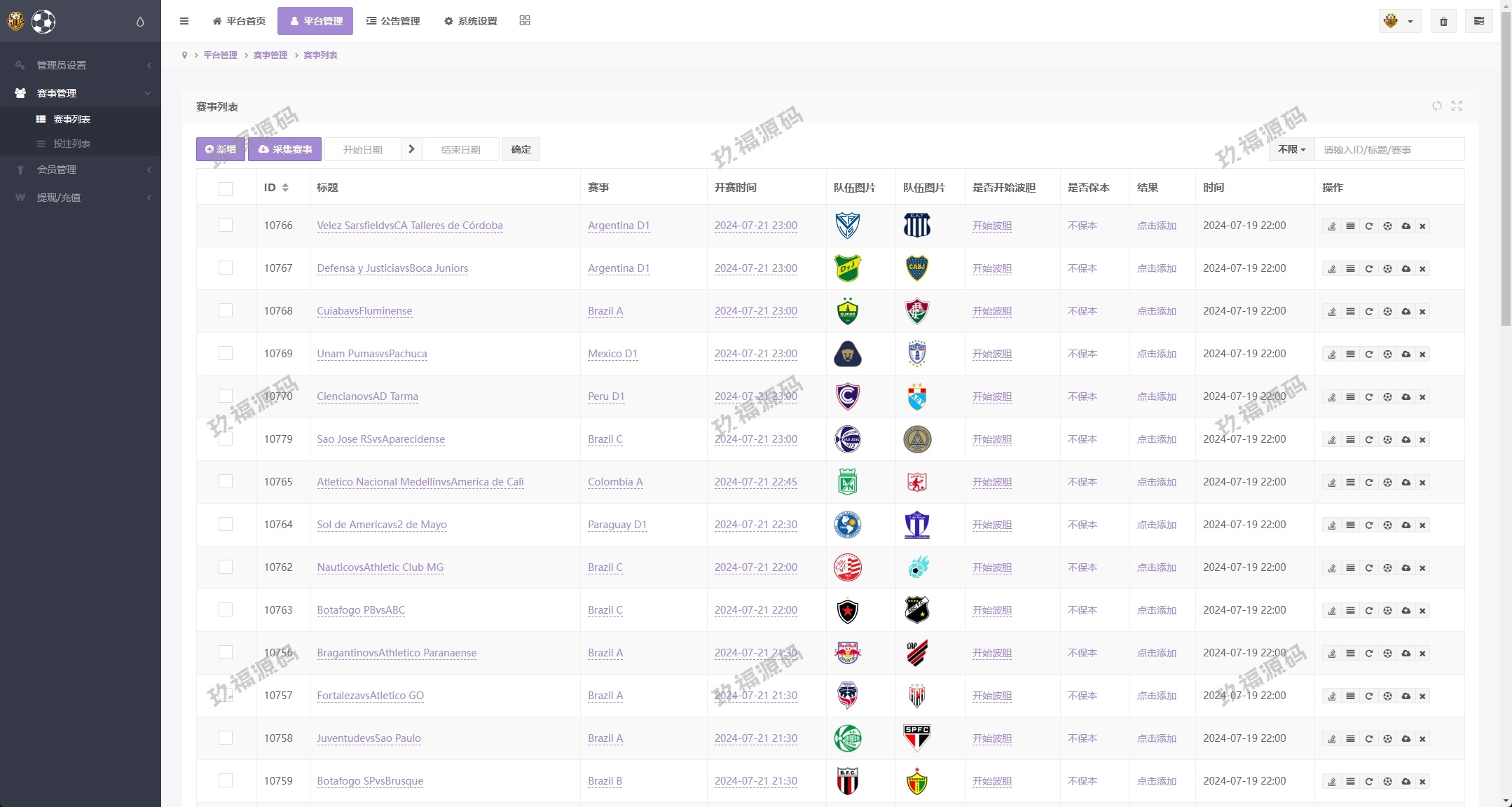Click the search input for ID/标题/赛事

[x=1388, y=150]
